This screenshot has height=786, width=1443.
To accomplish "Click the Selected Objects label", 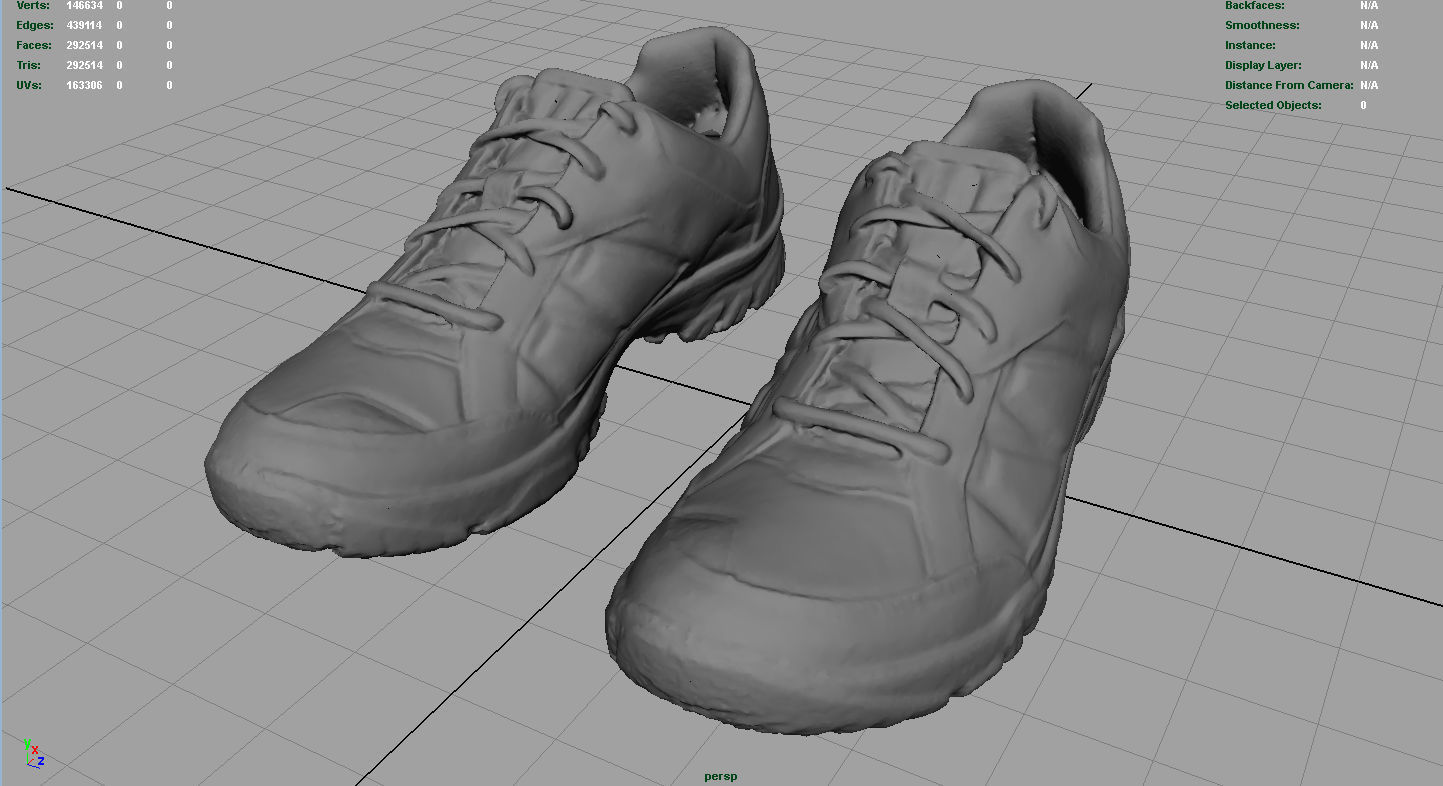I will click(x=1273, y=105).
